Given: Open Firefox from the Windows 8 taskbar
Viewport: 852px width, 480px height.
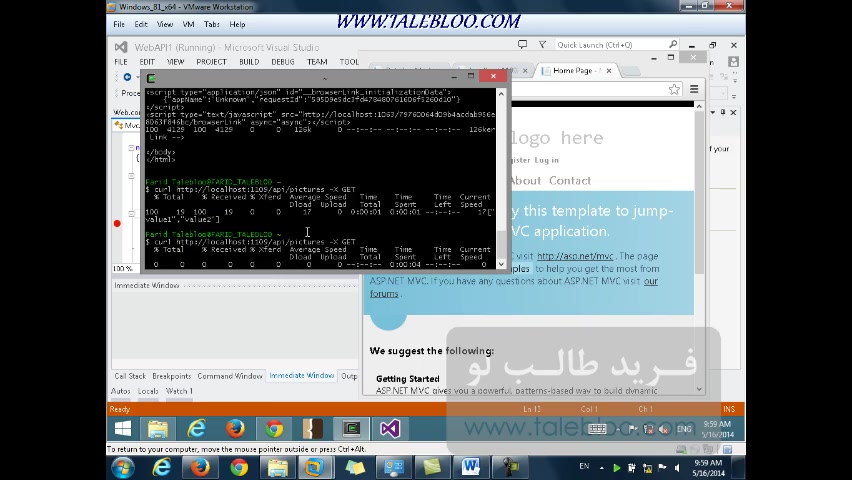Looking at the screenshot, I should coord(235,429).
